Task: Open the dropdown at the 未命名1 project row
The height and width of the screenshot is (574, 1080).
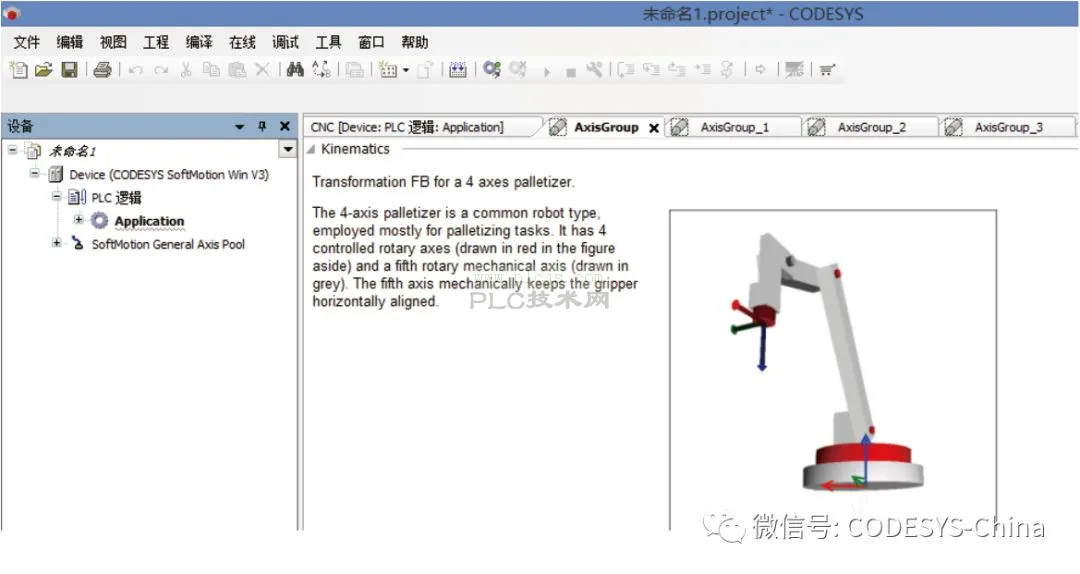Action: pyautogui.click(x=288, y=149)
